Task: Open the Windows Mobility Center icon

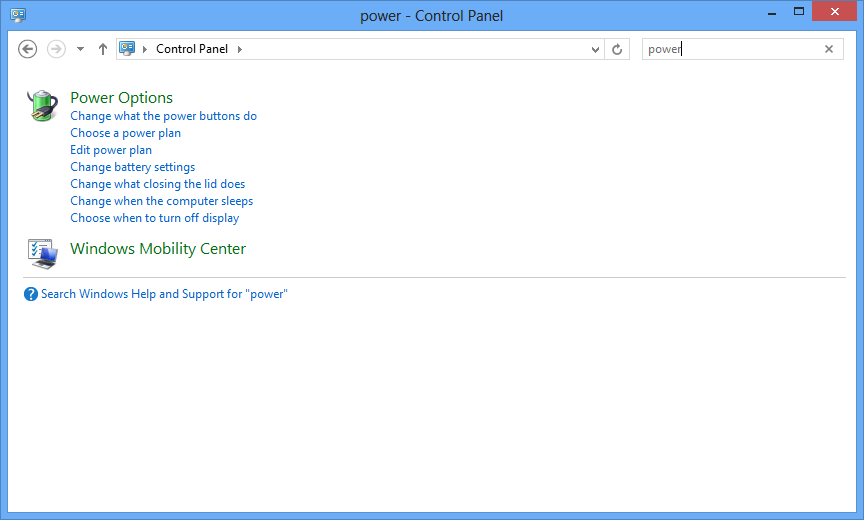Action: coord(42,253)
